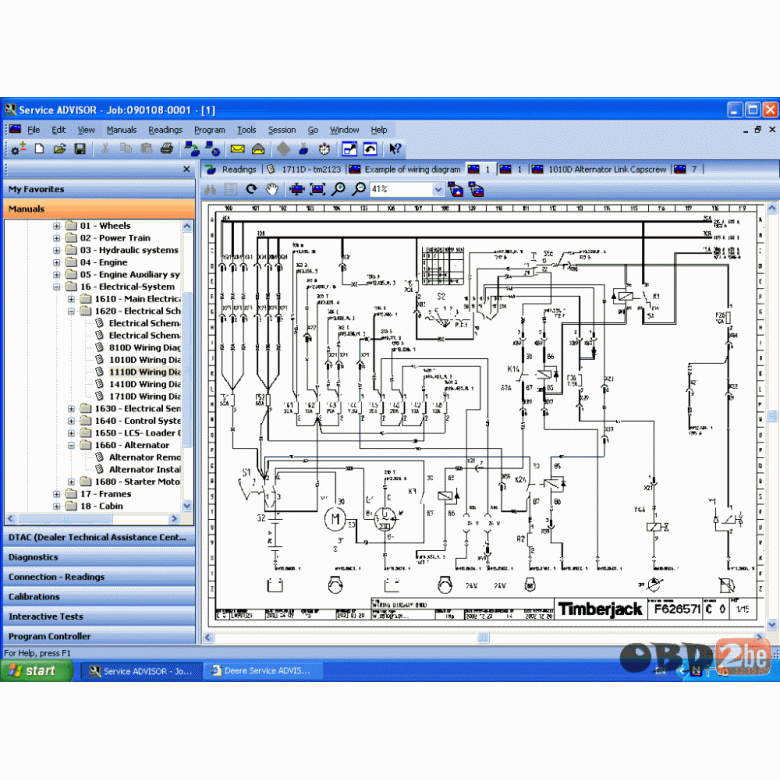Open the Session menu
Viewport: 780px width, 780px height.
tap(282, 130)
